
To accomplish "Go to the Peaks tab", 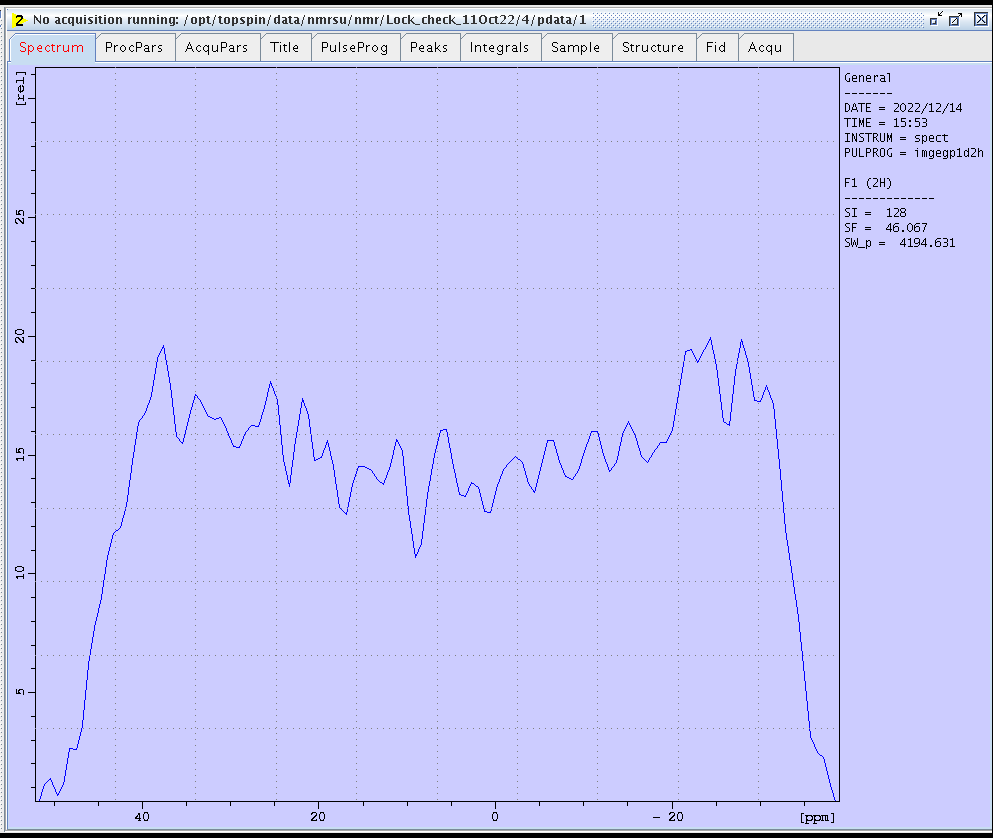I will (429, 47).
